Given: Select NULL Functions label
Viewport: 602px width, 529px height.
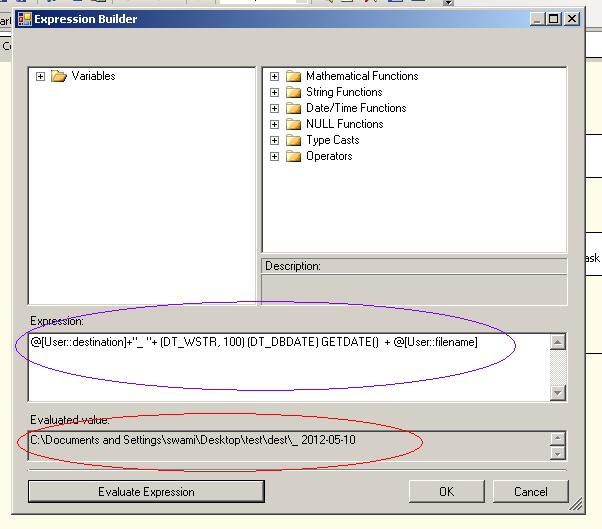Looking at the screenshot, I should pyautogui.click(x=344, y=124).
